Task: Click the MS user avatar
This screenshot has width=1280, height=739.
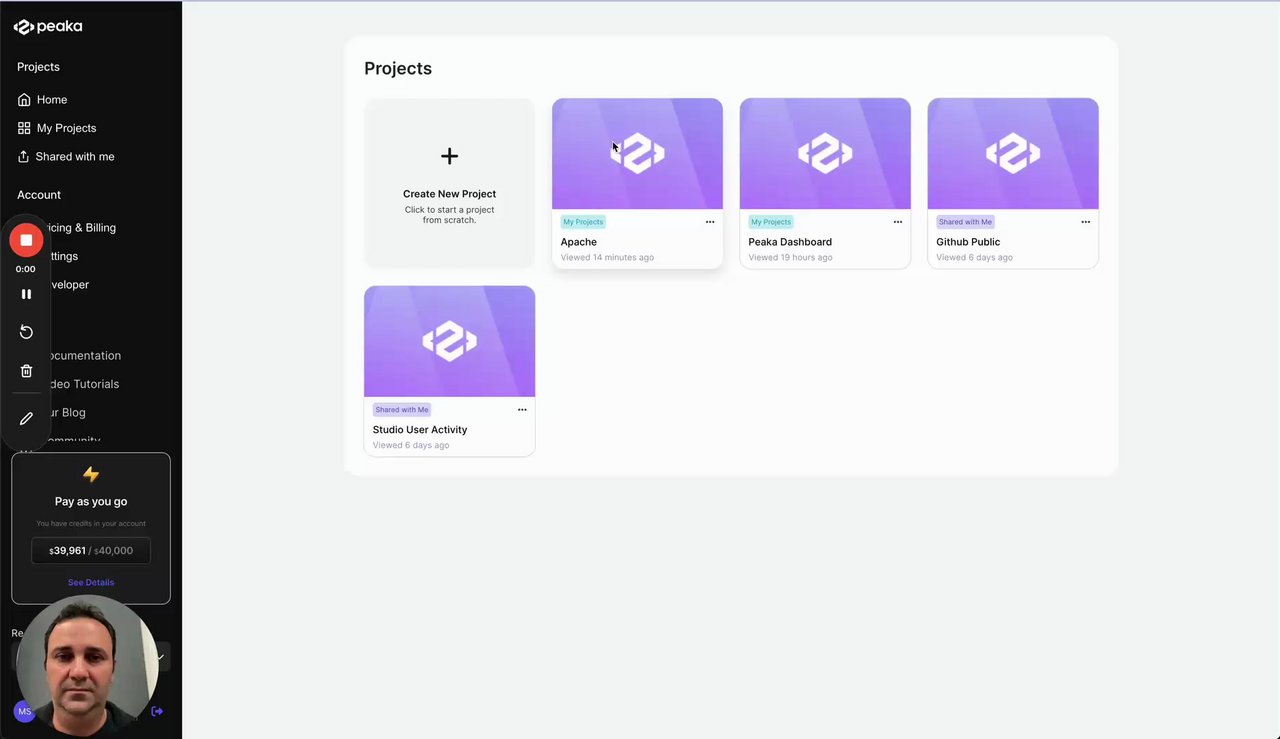Action: coord(24,712)
